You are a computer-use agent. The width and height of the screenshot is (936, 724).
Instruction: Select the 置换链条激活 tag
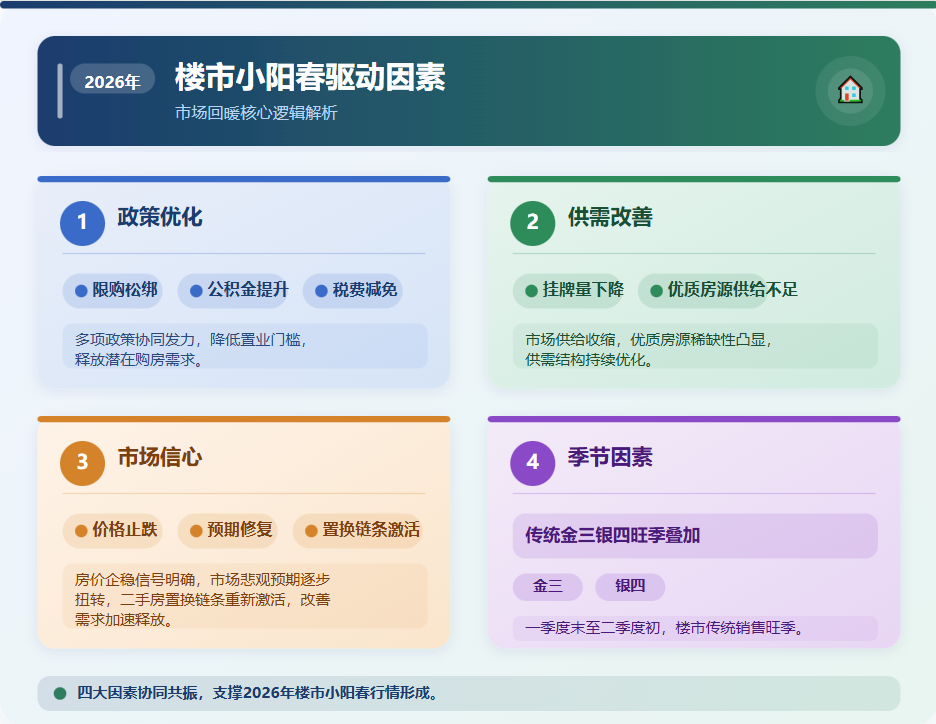coord(358,531)
